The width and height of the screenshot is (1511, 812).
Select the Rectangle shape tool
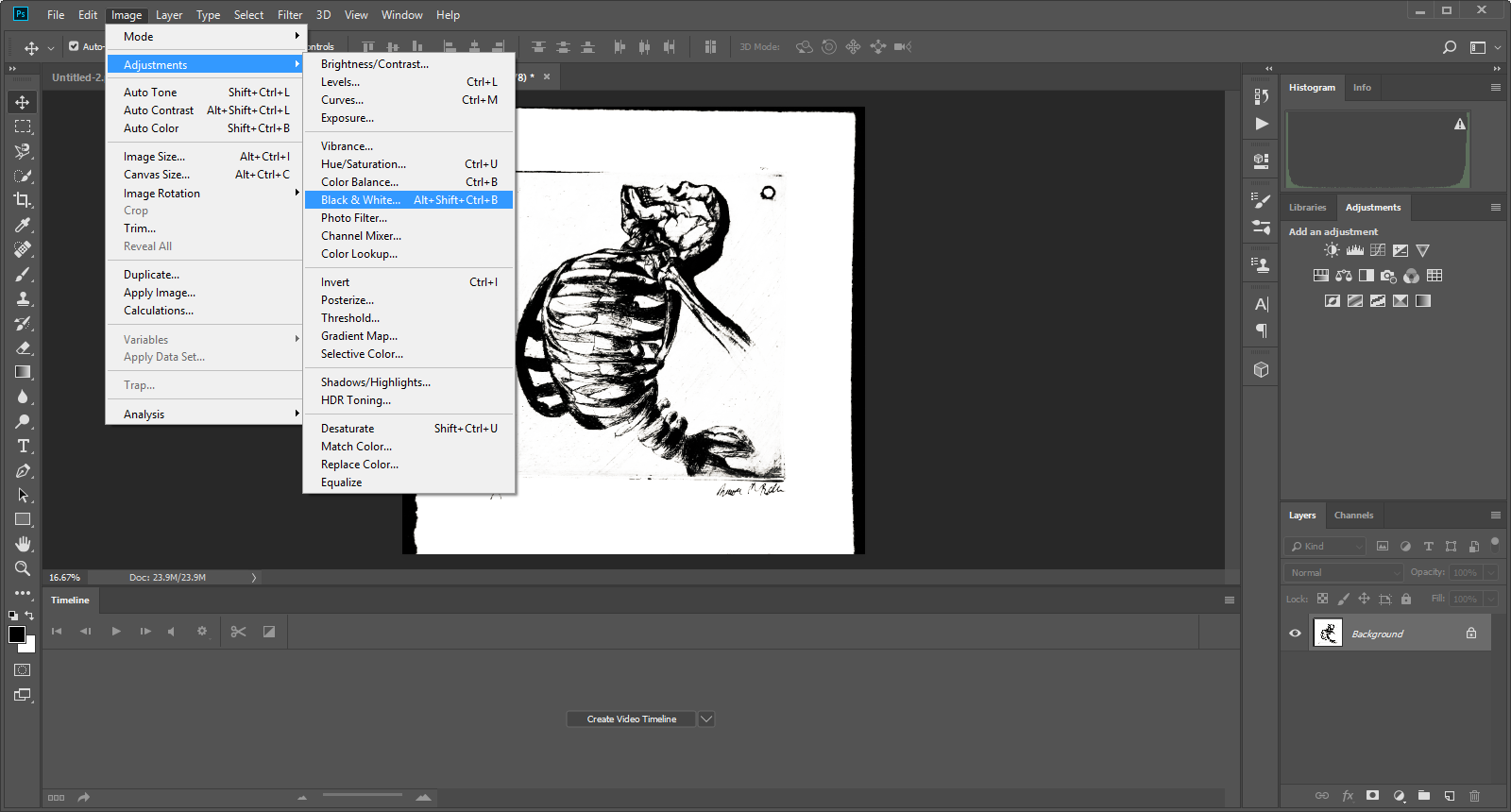coord(23,519)
